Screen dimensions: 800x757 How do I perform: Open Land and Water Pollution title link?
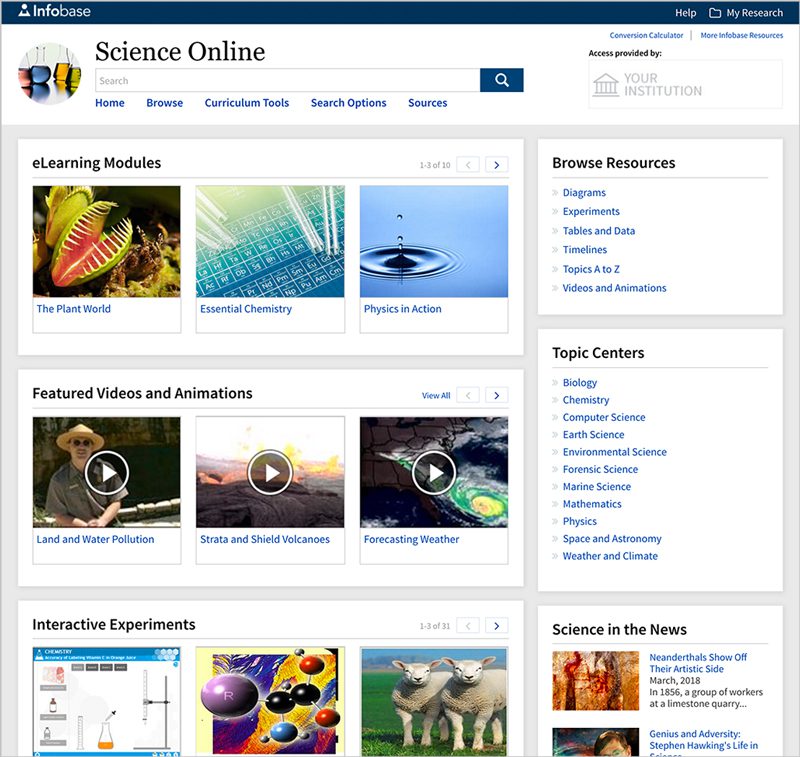tap(95, 539)
